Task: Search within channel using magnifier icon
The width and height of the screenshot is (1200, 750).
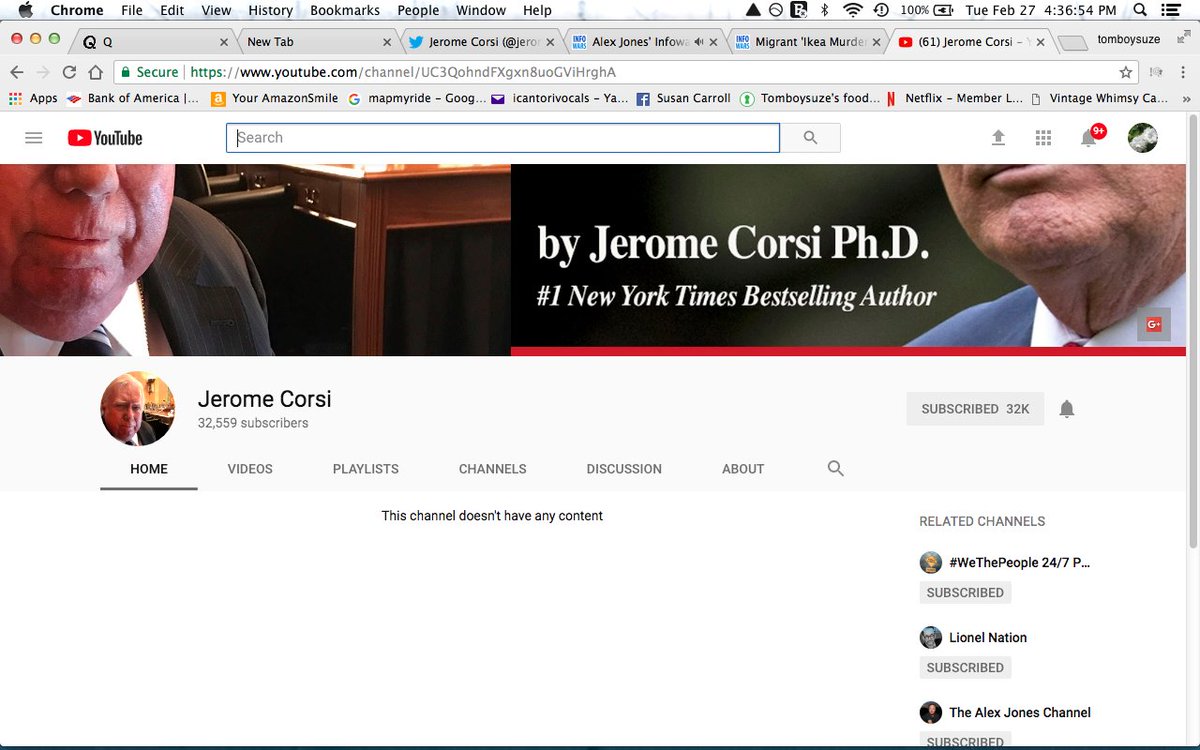Action: pos(836,468)
